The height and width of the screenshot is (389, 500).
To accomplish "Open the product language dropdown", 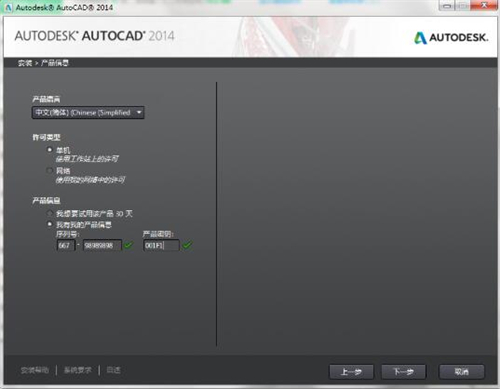I will pyautogui.click(x=88, y=113).
